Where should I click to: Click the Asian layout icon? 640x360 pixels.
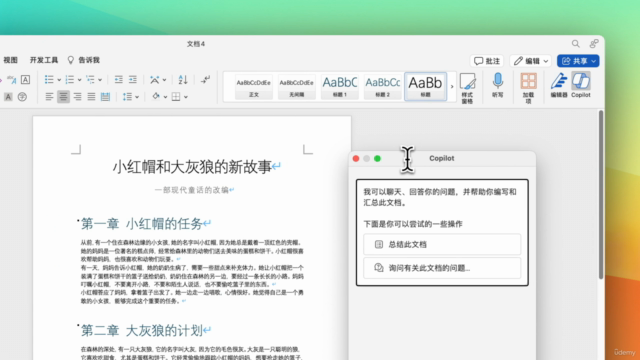point(155,80)
